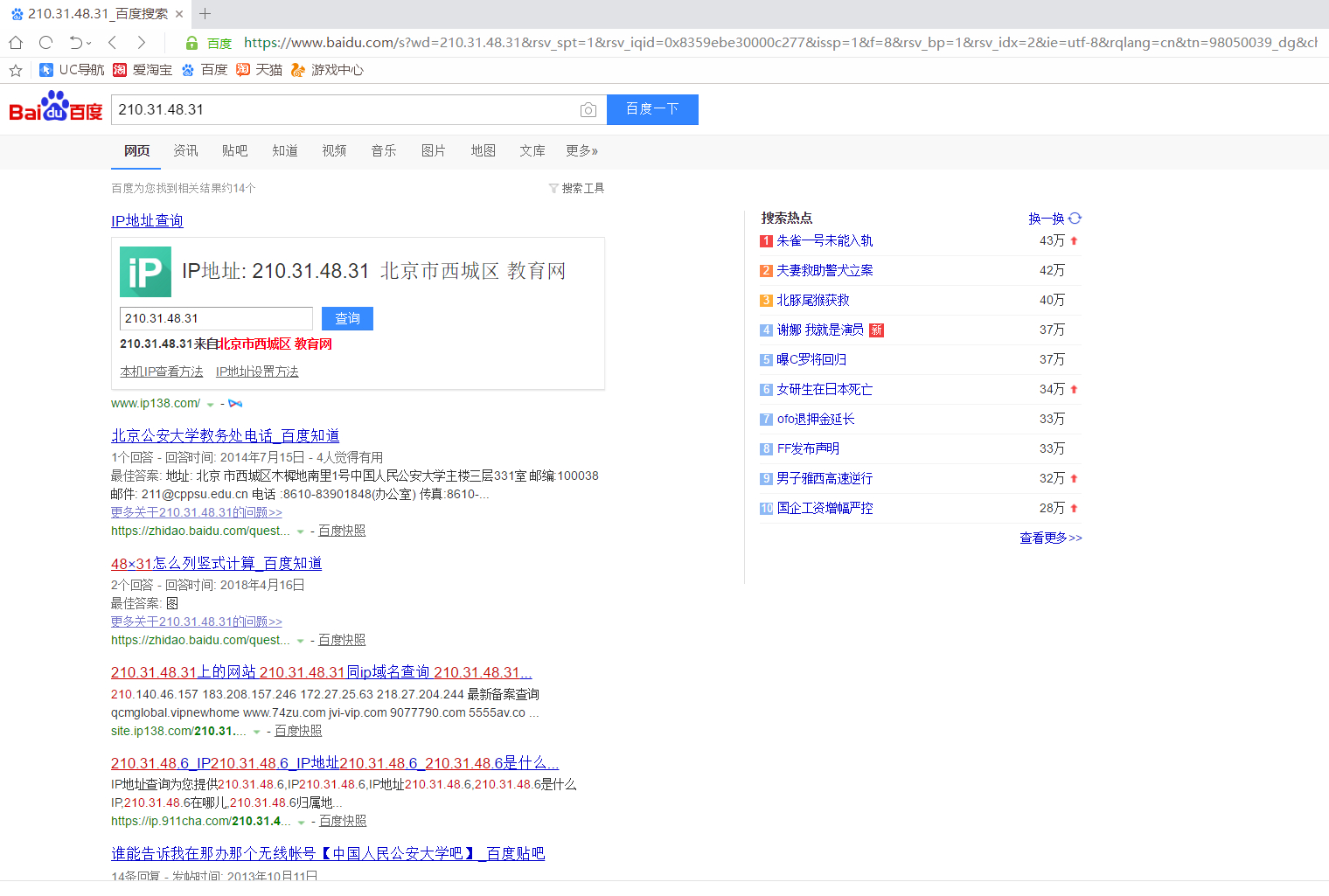Screen dimensions: 1329x896
Task: Click the browser address bar URL
Action: (780, 43)
